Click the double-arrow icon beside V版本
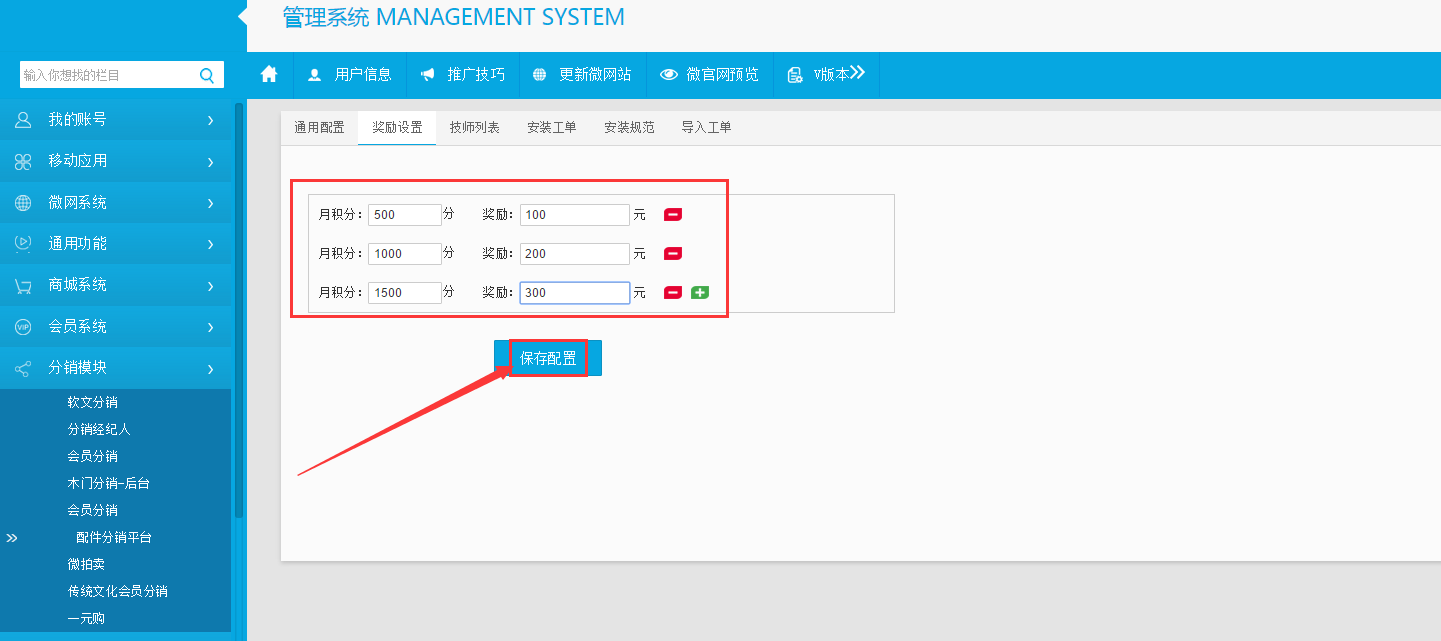 click(x=857, y=73)
